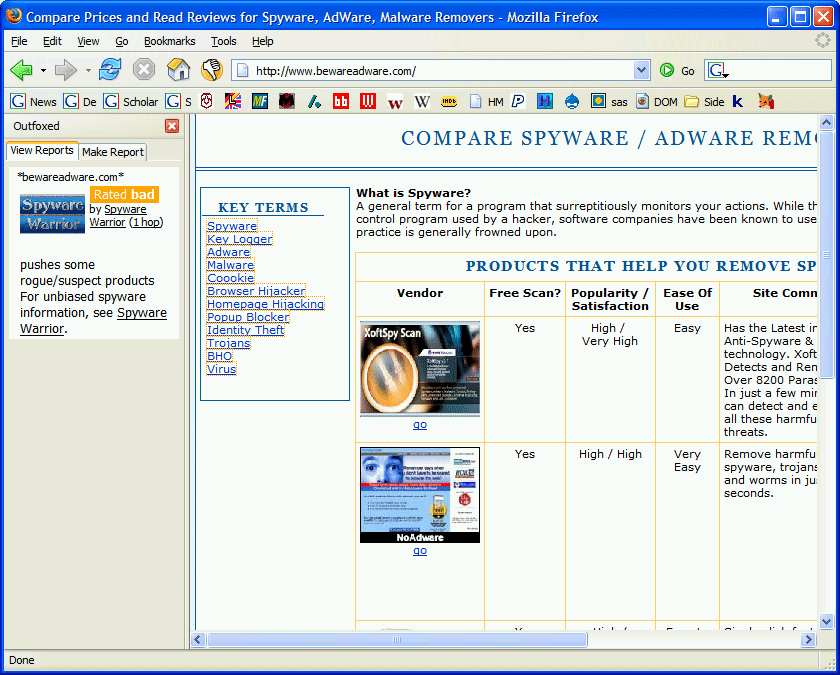Click the Key Logger key term link

click(239, 239)
